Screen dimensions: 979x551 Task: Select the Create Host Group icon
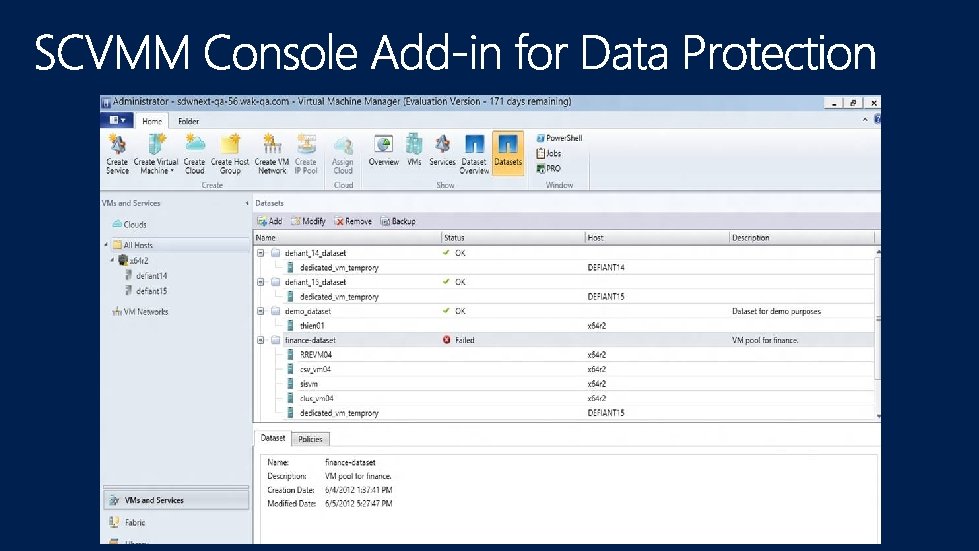coord(230,154)
